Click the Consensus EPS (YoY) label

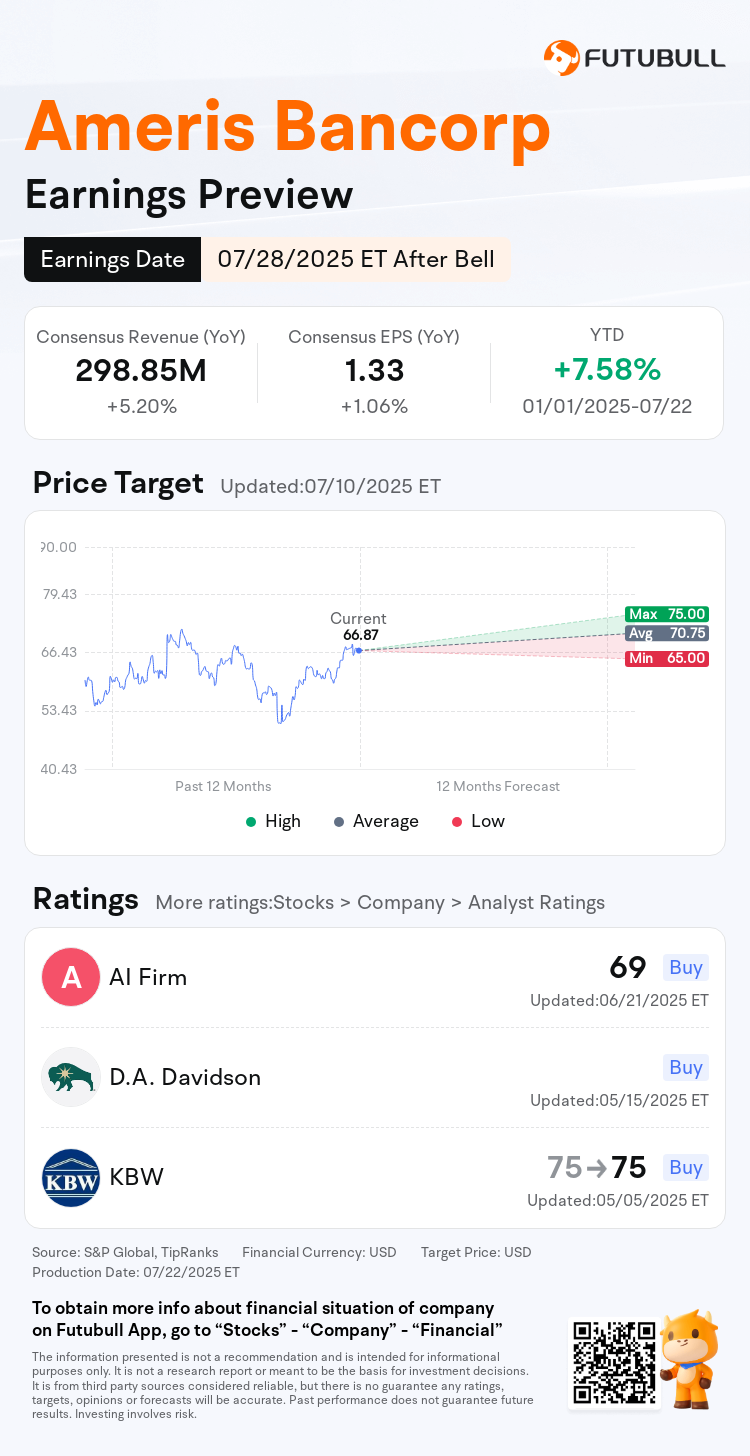coord(374,337)
